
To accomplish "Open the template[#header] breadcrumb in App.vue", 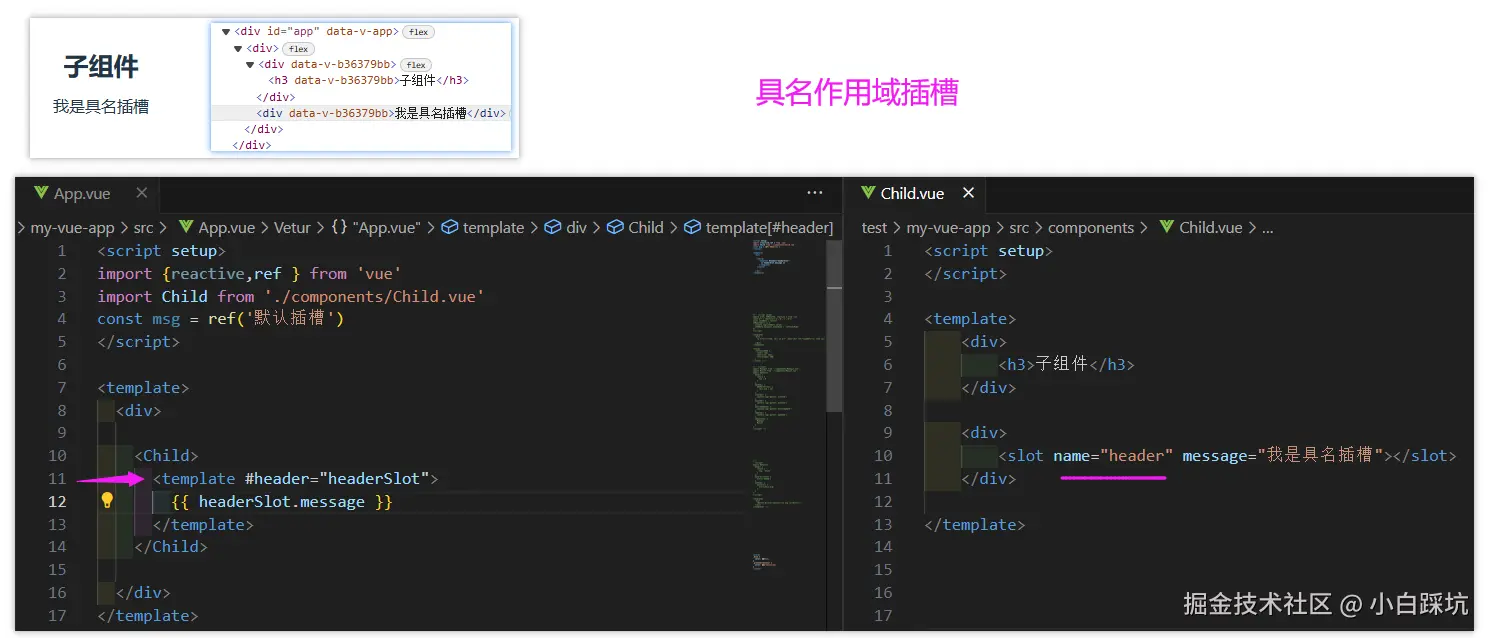I will [758, 227].
